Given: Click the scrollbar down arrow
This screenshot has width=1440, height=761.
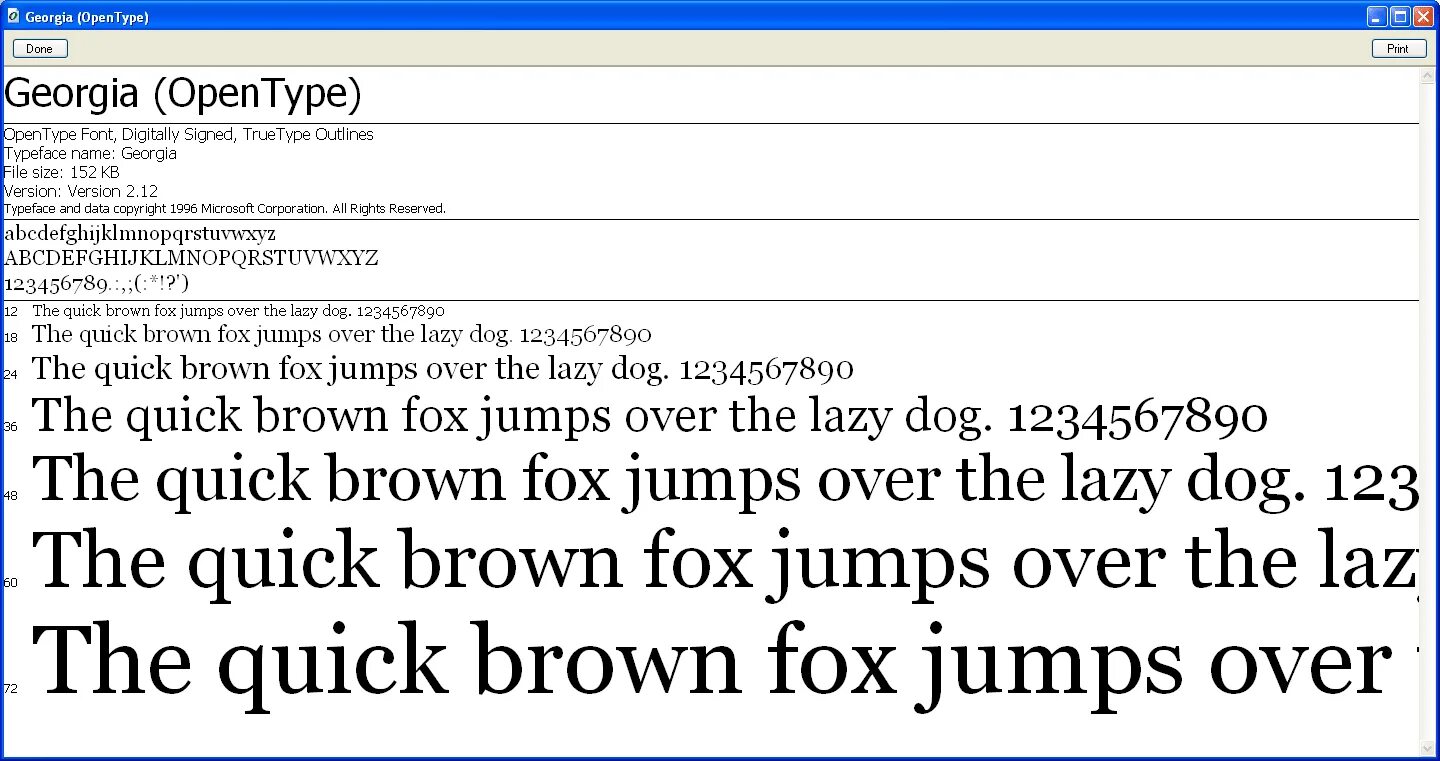Looking at the screenshot, I should [1427, 748].
